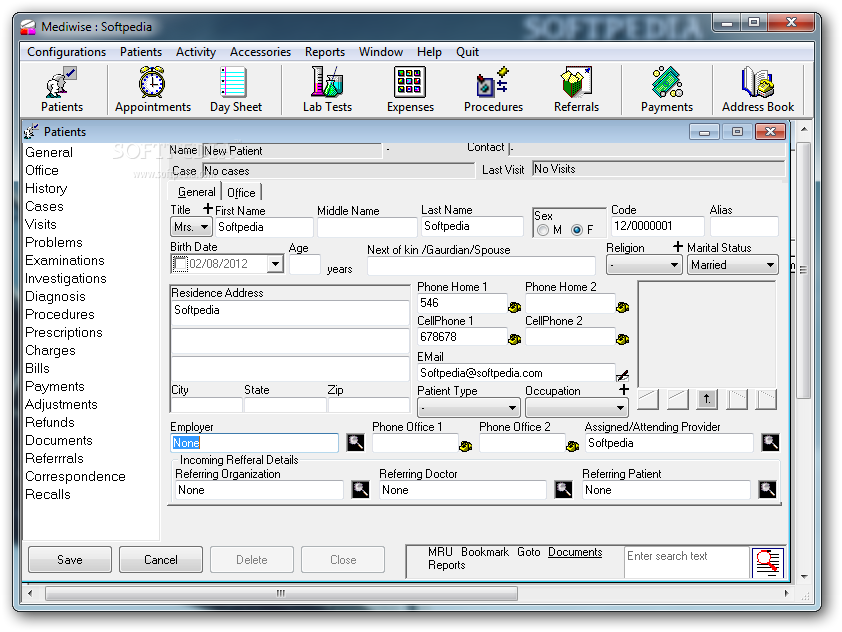
Task: Click the Referring Patient lookup icon
Action: (x=767, y=489)
